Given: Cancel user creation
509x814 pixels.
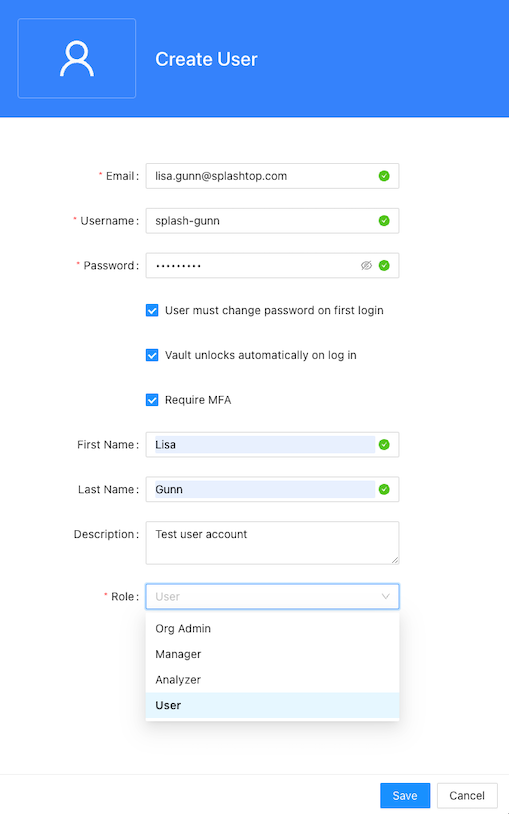Looking at the screenshot, I should [467, 795].
